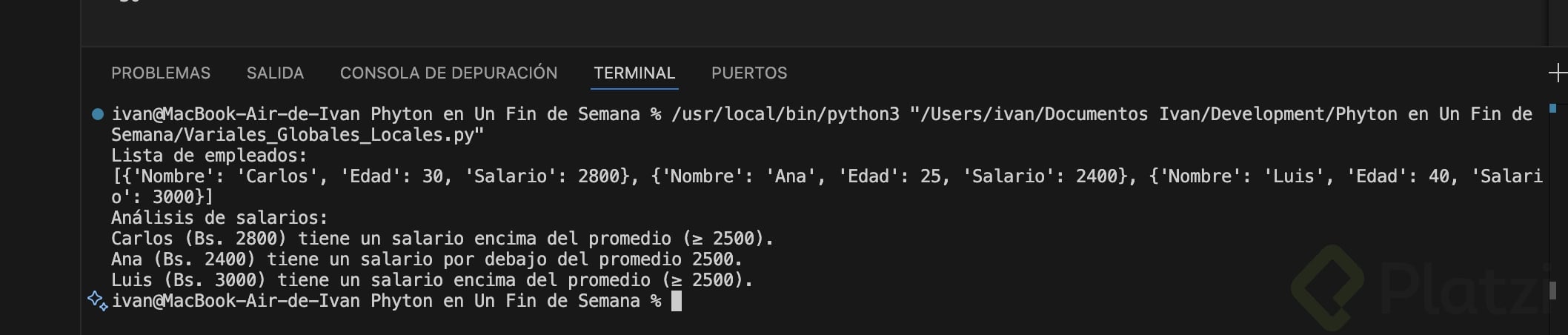The height and width of the screenshot is (335, 1568).
Task: Show the CONSOLA DE DEPURACIÓN tab
Action: (x=448, y=73)
